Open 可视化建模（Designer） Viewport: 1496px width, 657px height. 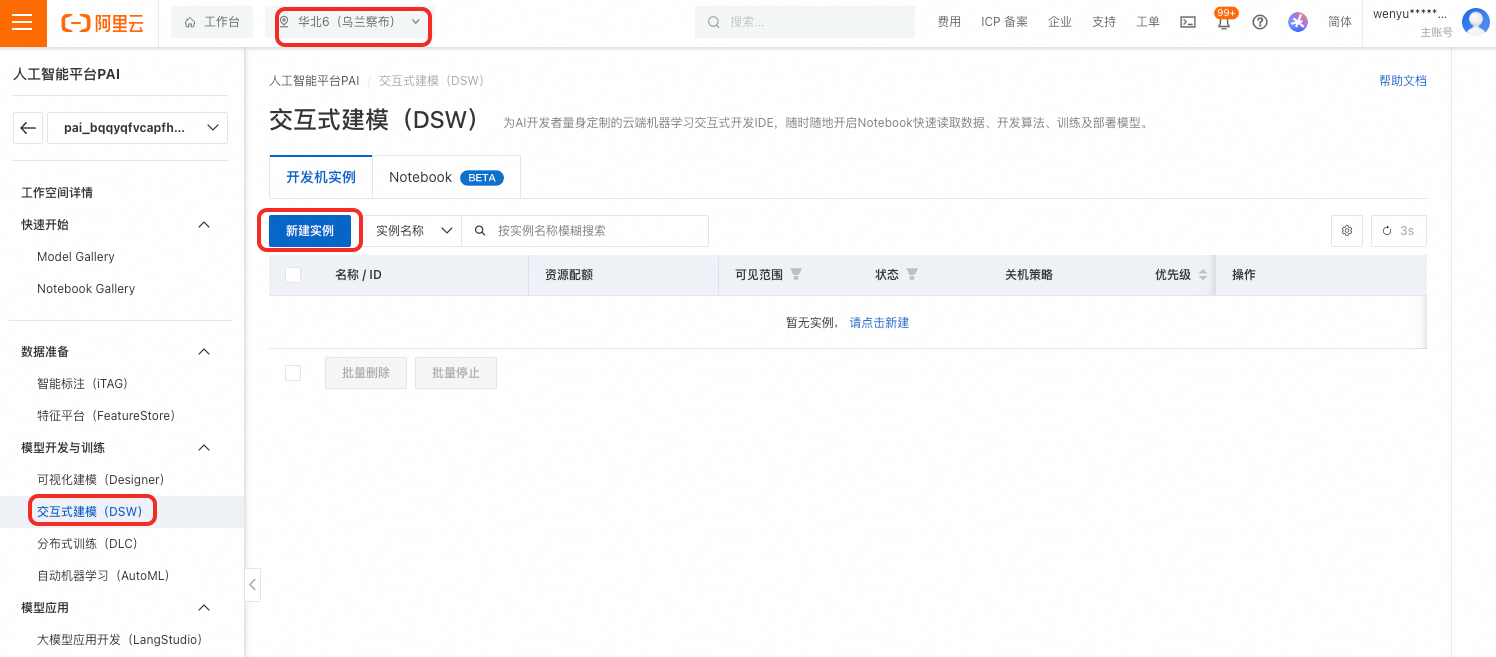pos(101,480)
